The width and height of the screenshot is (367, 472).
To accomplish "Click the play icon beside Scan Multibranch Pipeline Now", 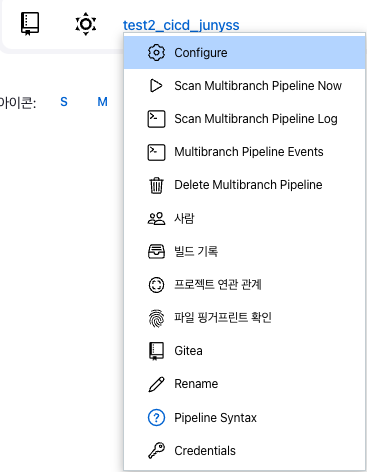I will pyautogui.click(x=156, y=86).
